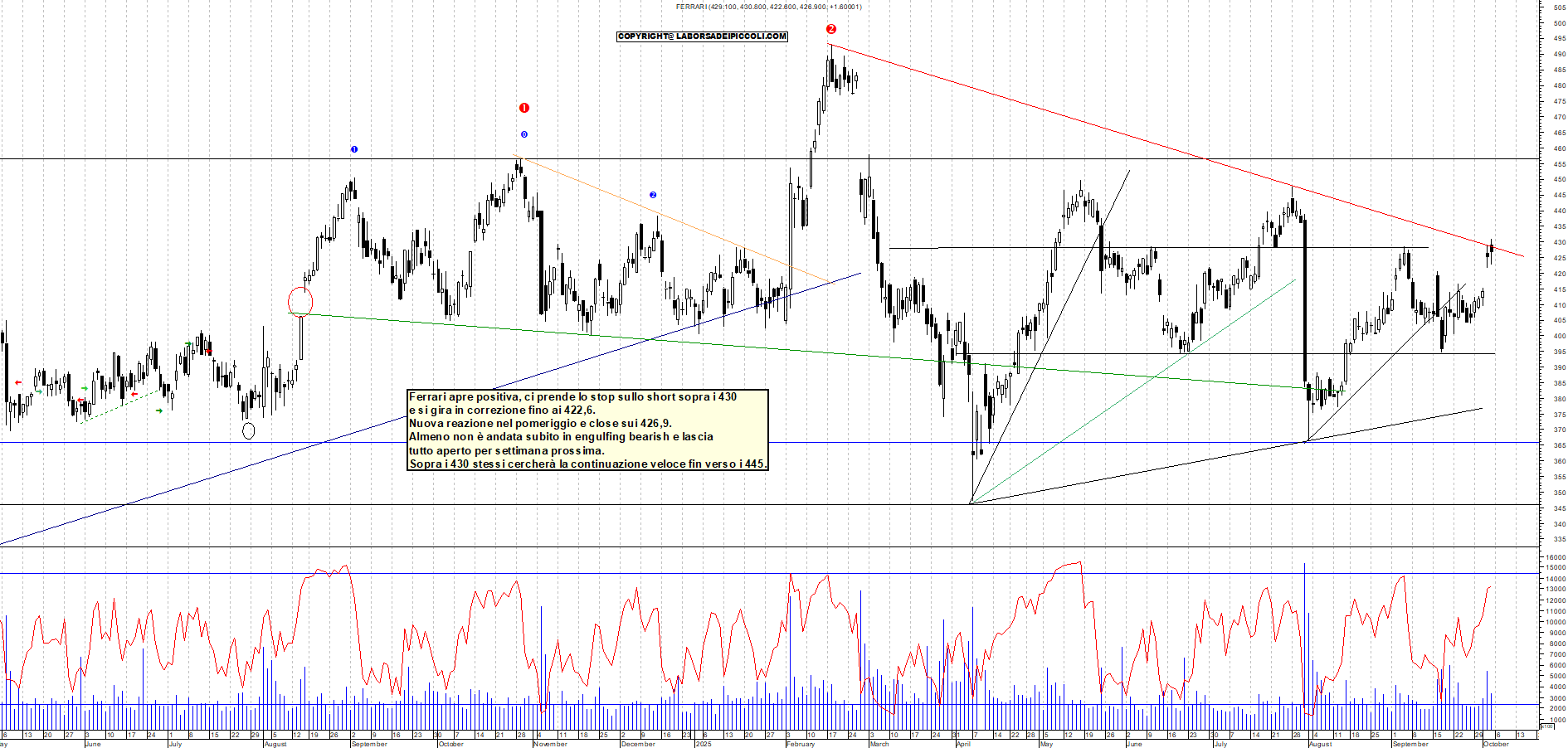Click the 500 price level on the right axis
The image size is (1568, 748).
click(1559, 23)
